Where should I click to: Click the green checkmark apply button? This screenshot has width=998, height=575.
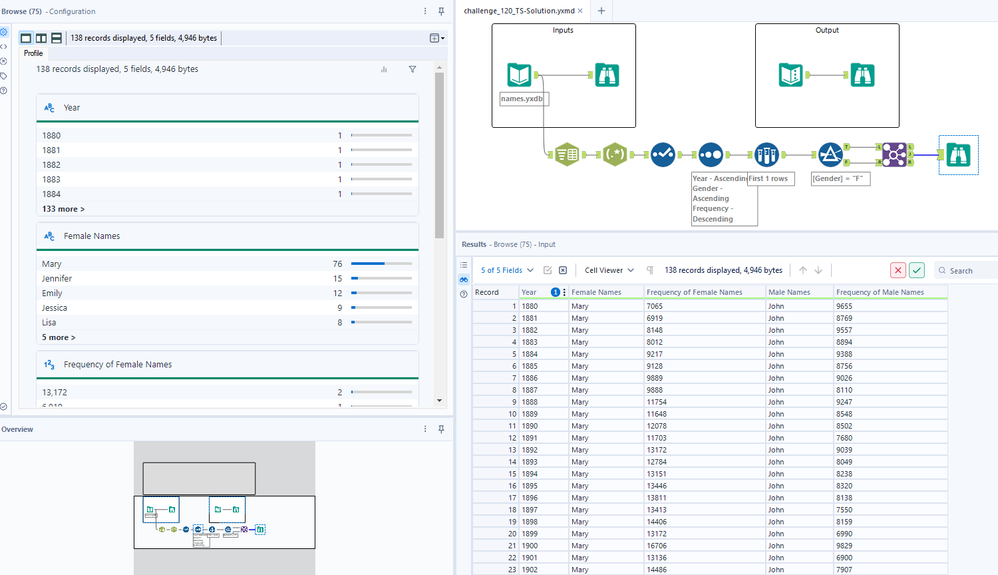[917, 270]
